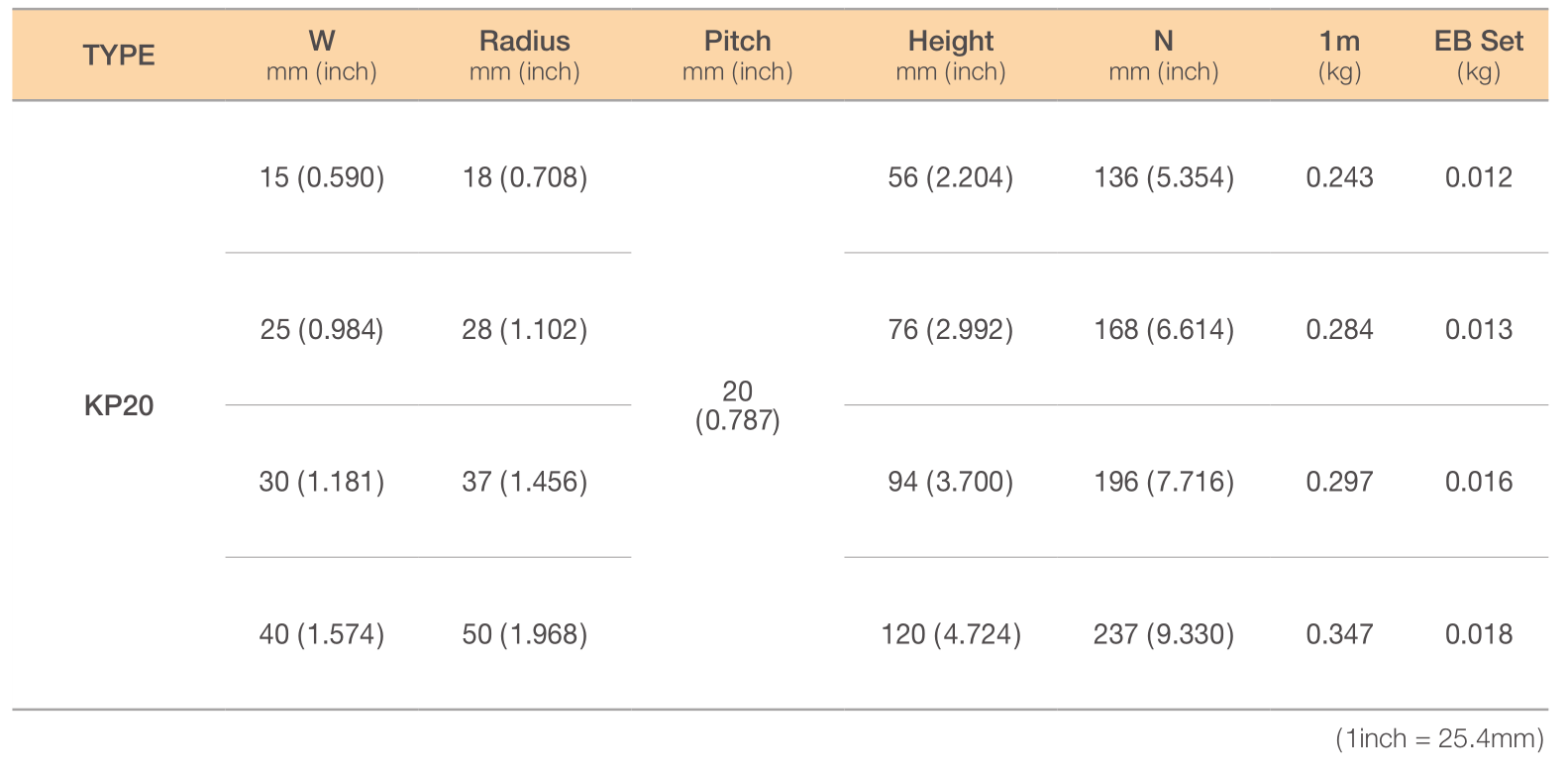This screenshot has height=781, width=1568.
Task: Click the 20 (0.787) pitch value
Action: pyautogui.click(x=738, y=405)
